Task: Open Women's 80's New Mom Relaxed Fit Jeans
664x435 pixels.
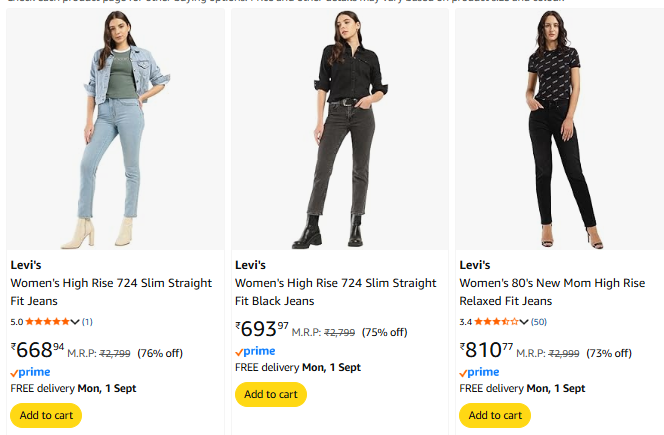Action: [554, 292]
